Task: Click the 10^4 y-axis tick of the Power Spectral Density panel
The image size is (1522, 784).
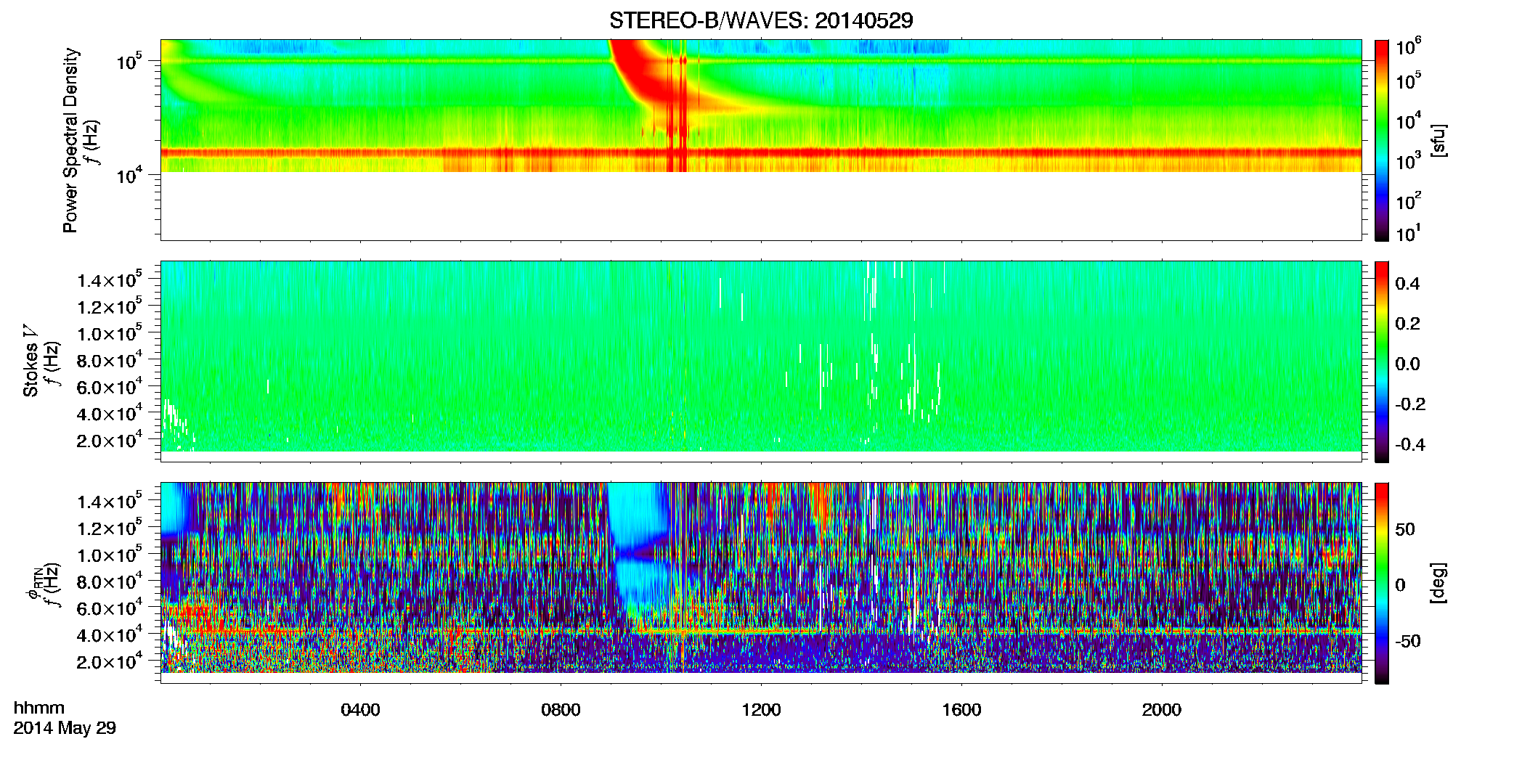Action: tap(129, 174)
